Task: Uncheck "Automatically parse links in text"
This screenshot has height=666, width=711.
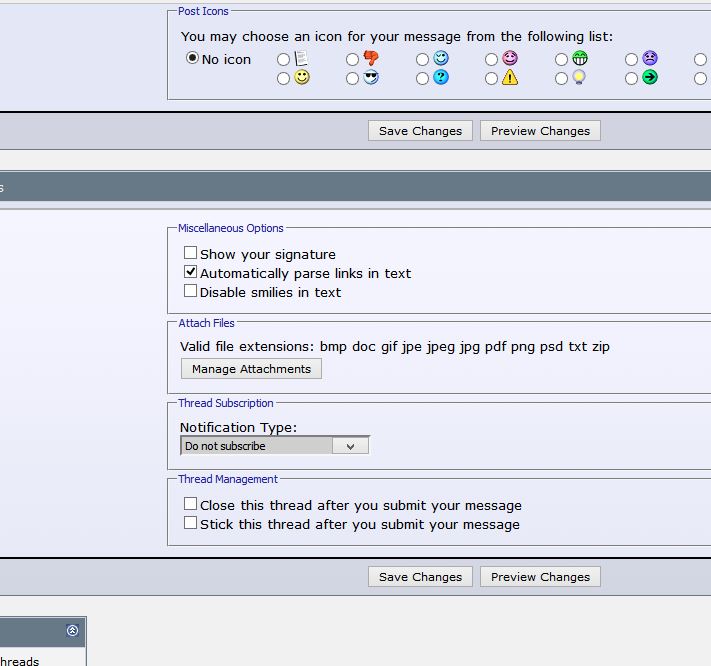Action: tap(190, 272)
